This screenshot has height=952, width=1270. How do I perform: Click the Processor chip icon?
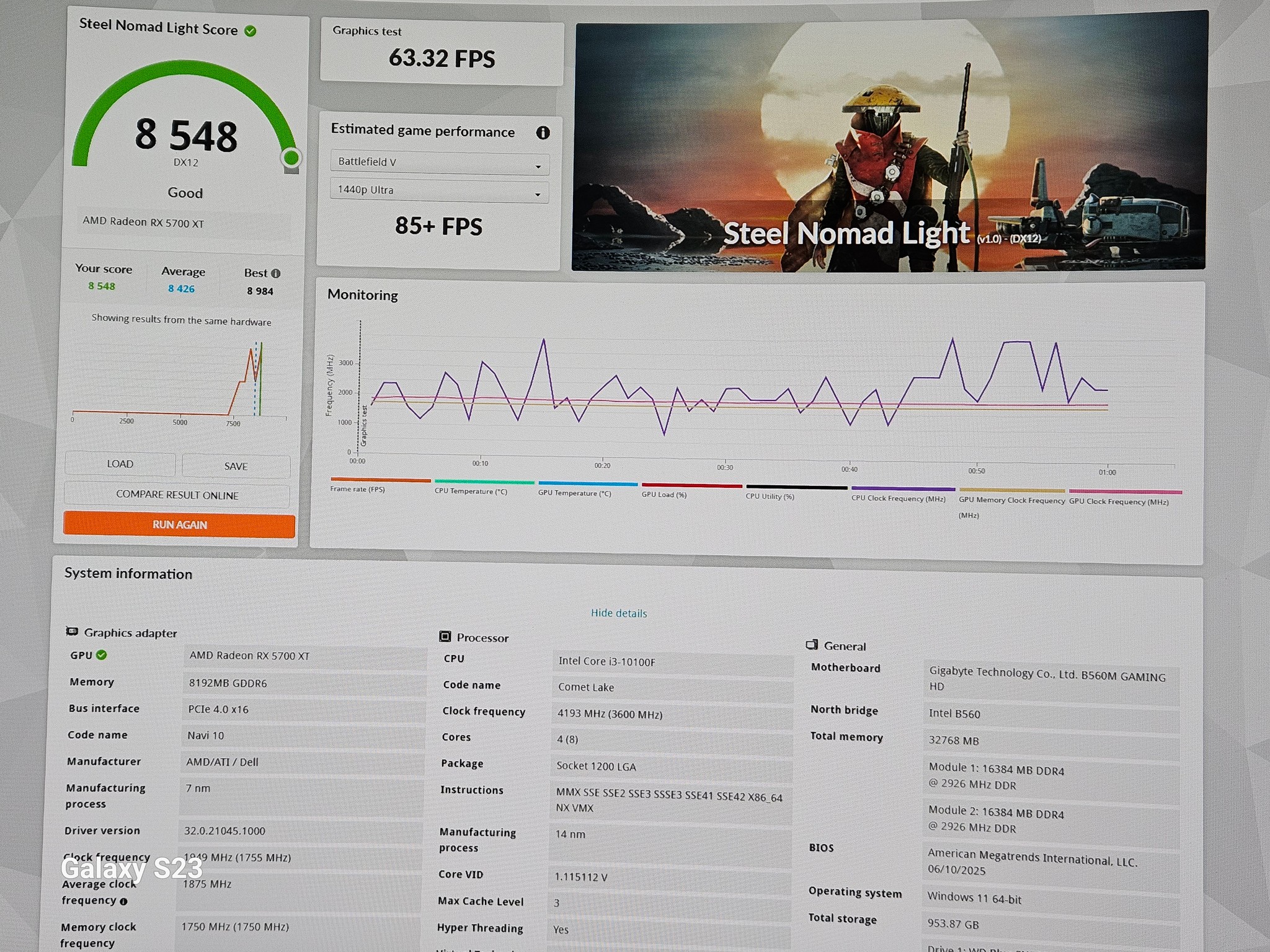[445, 637]
